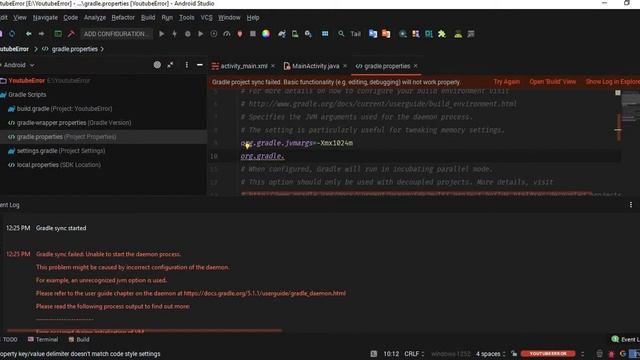Click the blue translate icon

point(373,34)
